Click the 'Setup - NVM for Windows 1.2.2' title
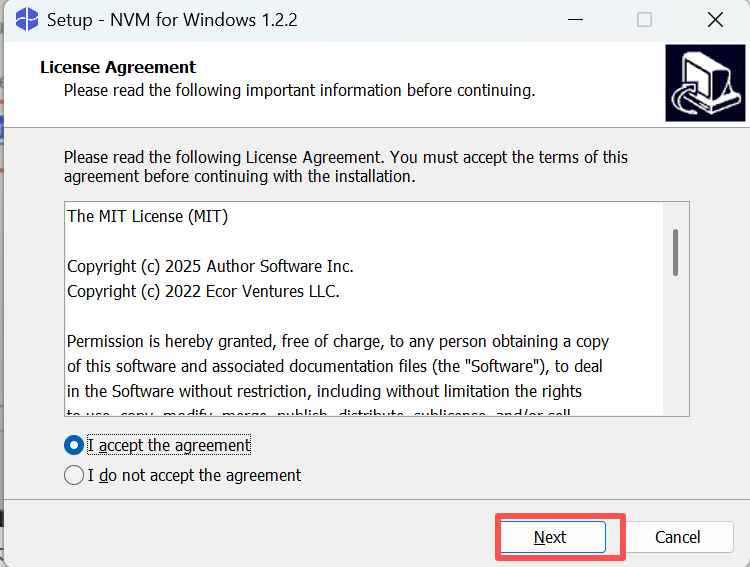750x567 pixels. click(x=172, y=20)
